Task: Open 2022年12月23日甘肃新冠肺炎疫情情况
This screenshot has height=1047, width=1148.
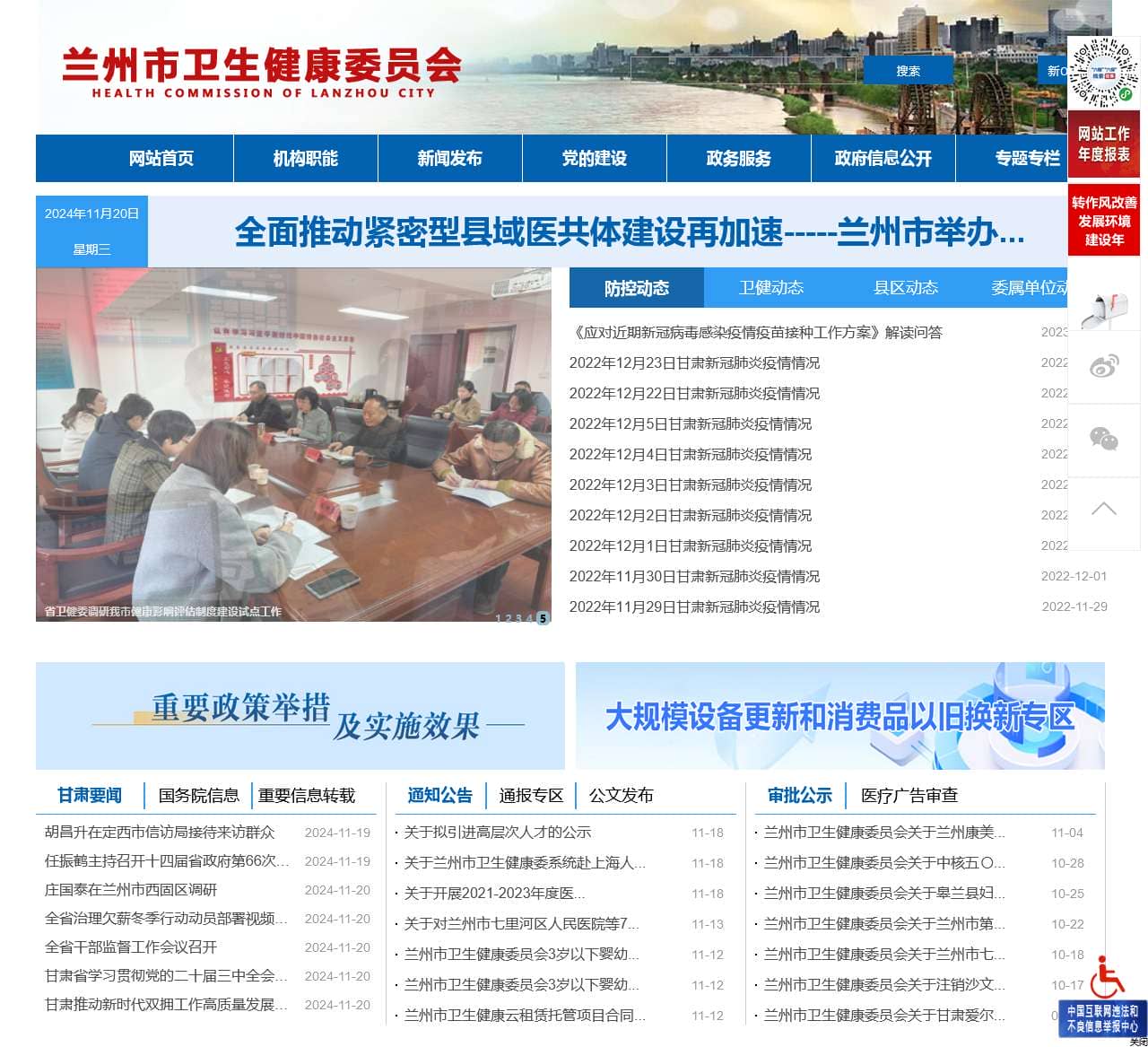Action: click(x=694, y=362)
